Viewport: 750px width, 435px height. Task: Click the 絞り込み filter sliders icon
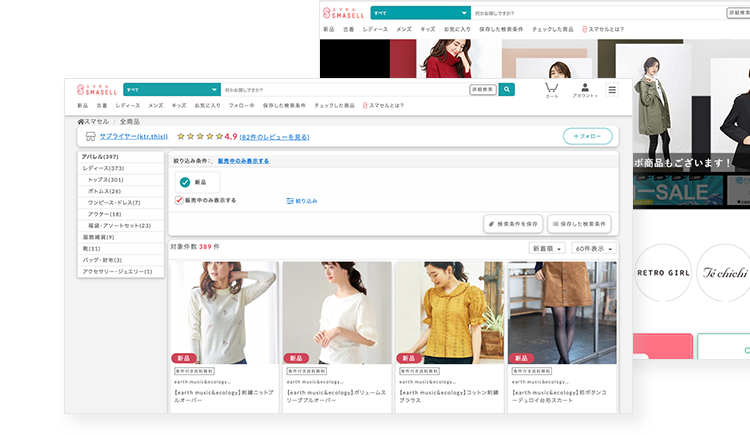[290, 201]
